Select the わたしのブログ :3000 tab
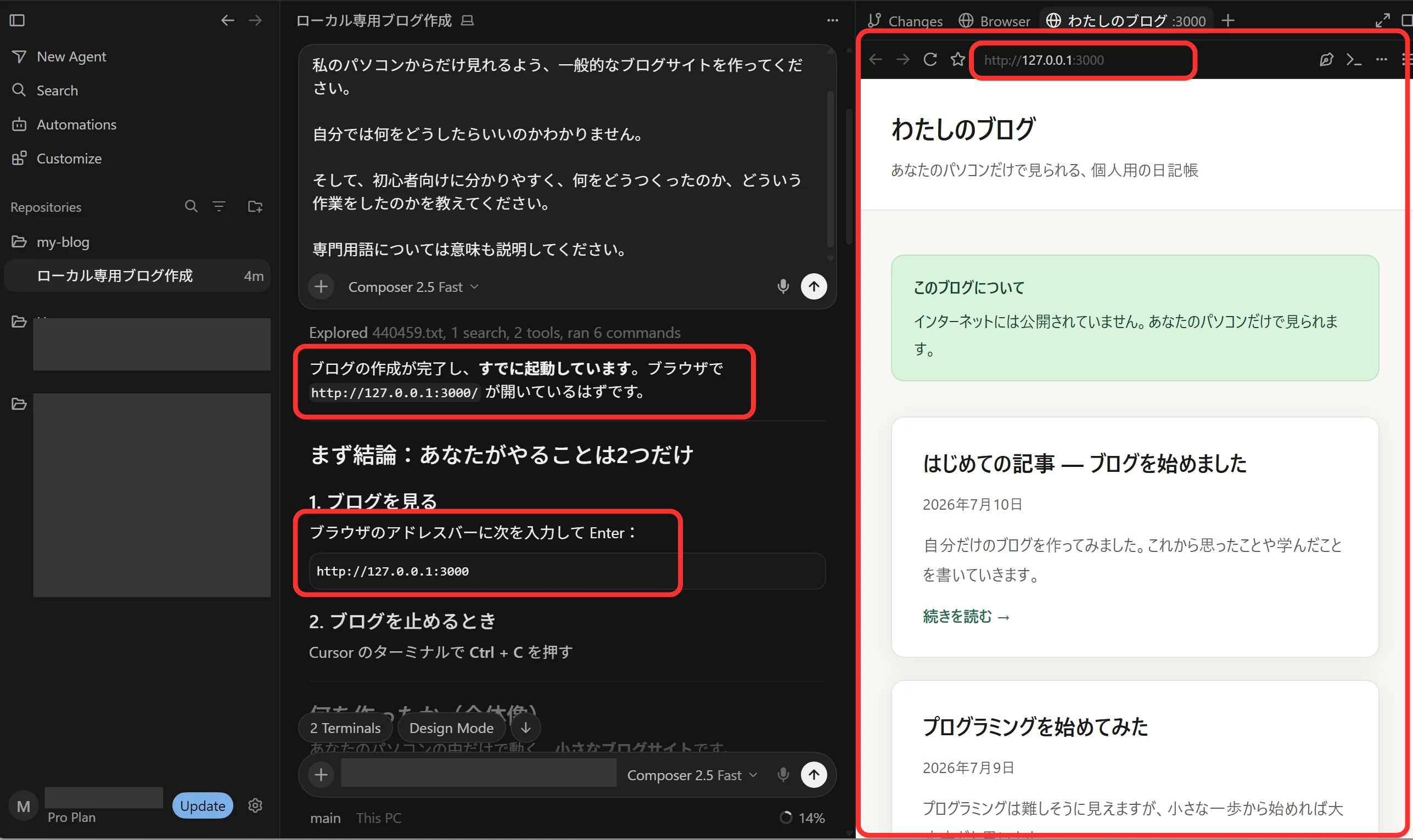1413x840 pixels. click(x=1126, y=21)
